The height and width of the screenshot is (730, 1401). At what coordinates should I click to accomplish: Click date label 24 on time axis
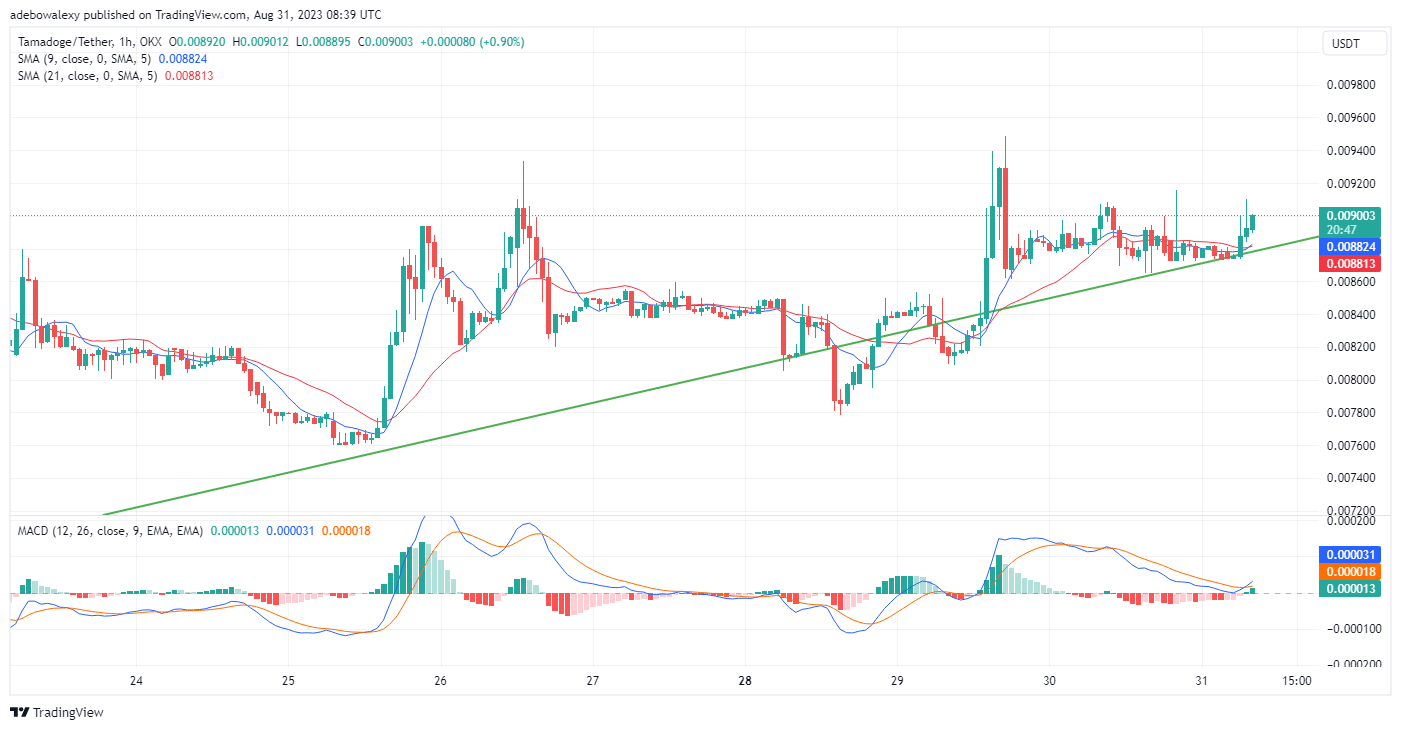tap(137, 682)
